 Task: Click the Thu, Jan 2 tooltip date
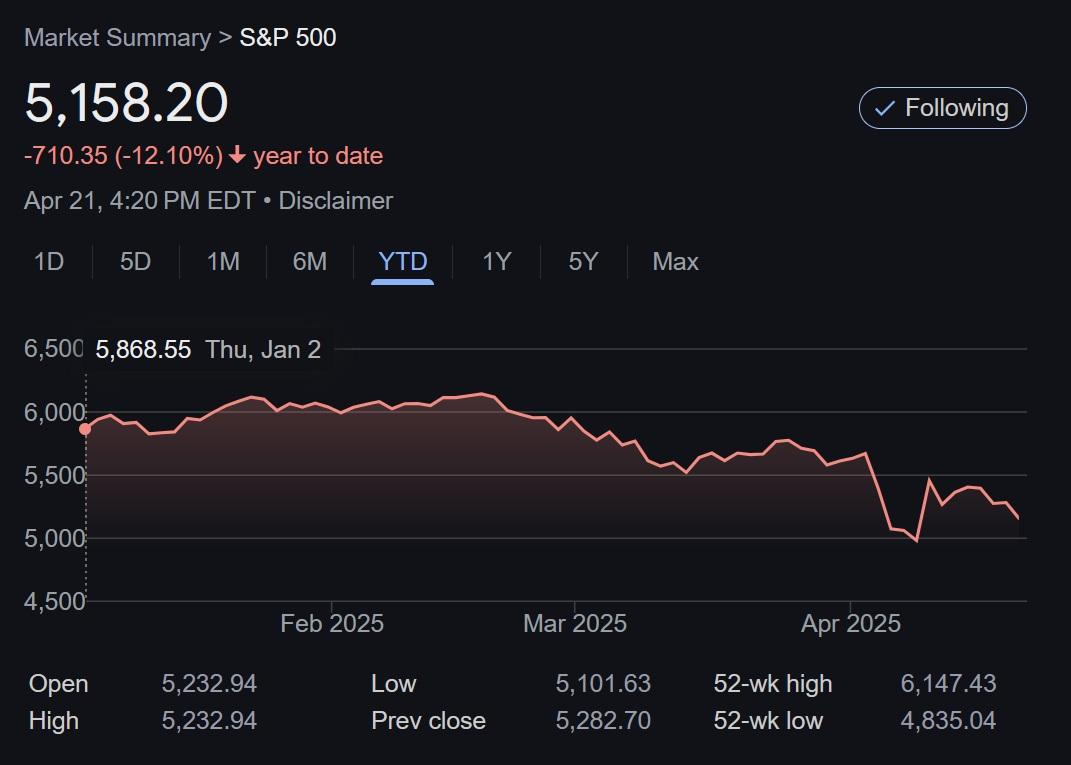(x=263, y=350)
